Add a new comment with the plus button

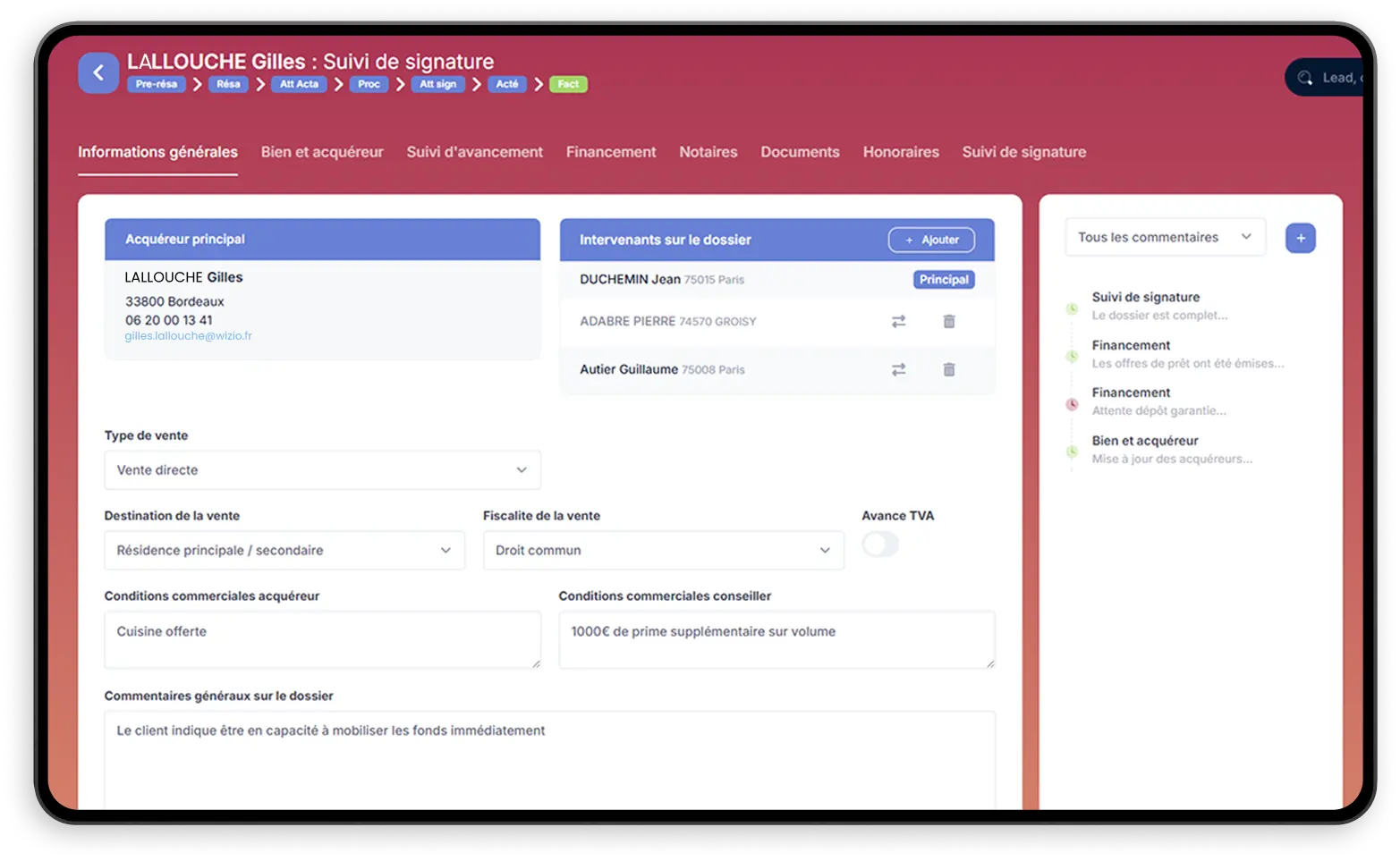(x=1301, y=238)
